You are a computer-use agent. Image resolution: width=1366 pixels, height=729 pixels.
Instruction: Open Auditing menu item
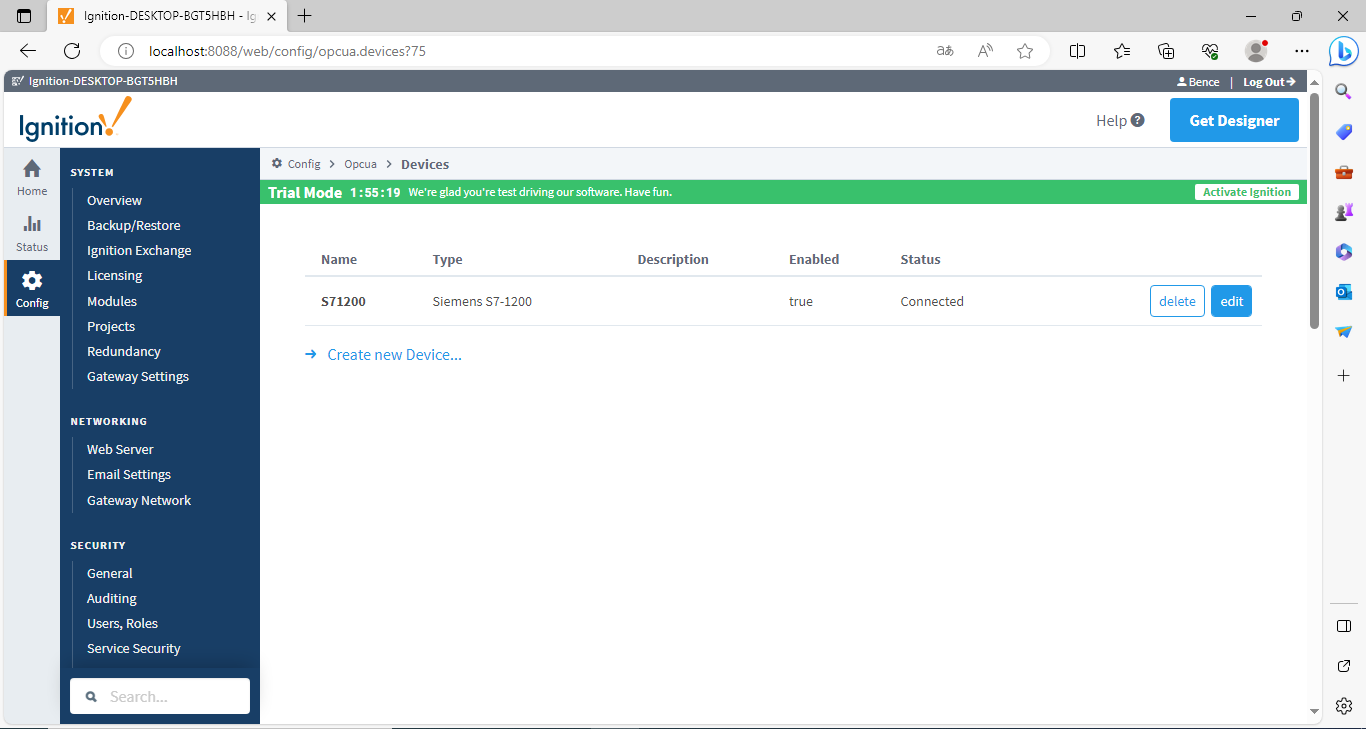pyautogui.click(x=112, y=598)
